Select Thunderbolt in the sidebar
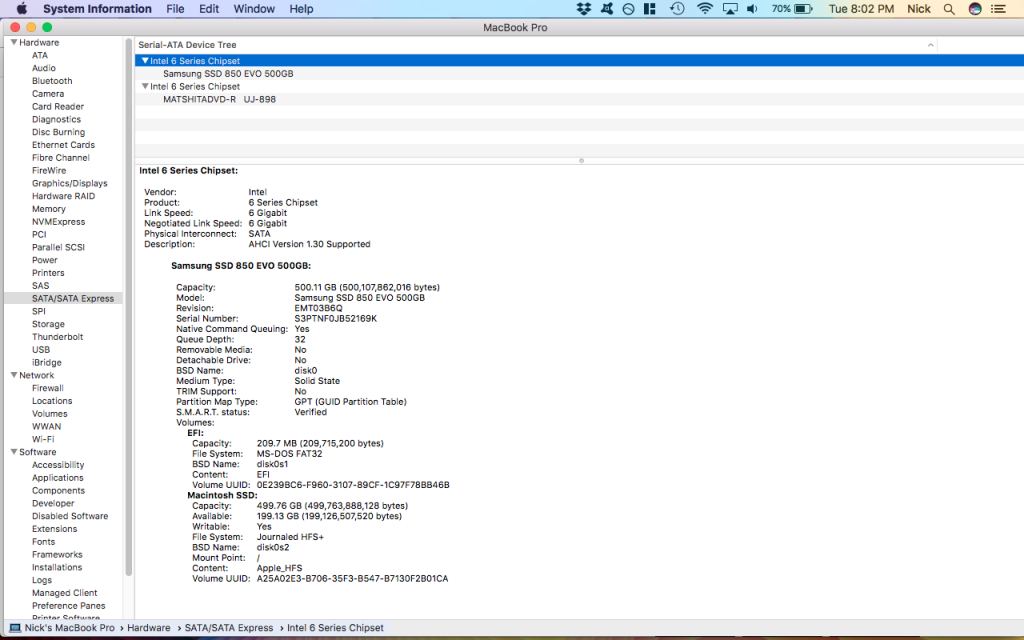Image resolution: width=1024 pixels, height=640 pixels. pos(57,336)
